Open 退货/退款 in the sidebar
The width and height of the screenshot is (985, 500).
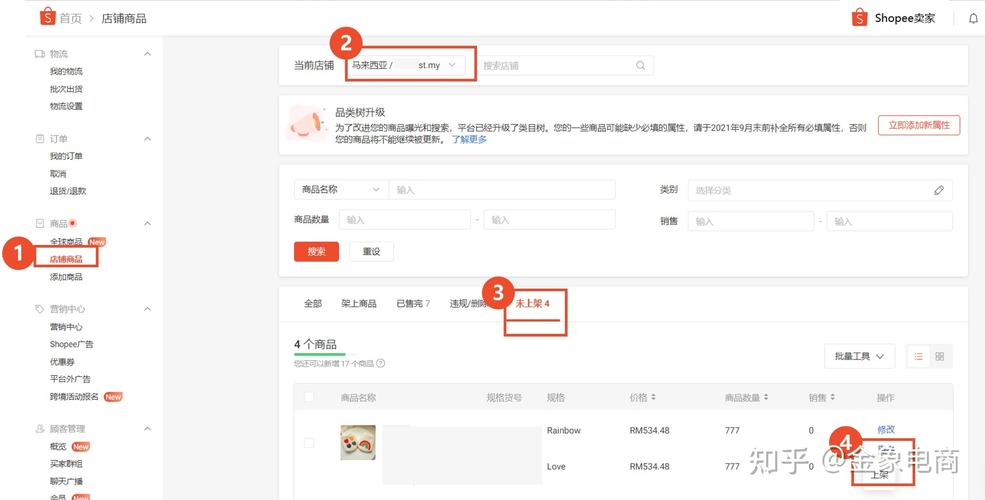pos(68,191)
